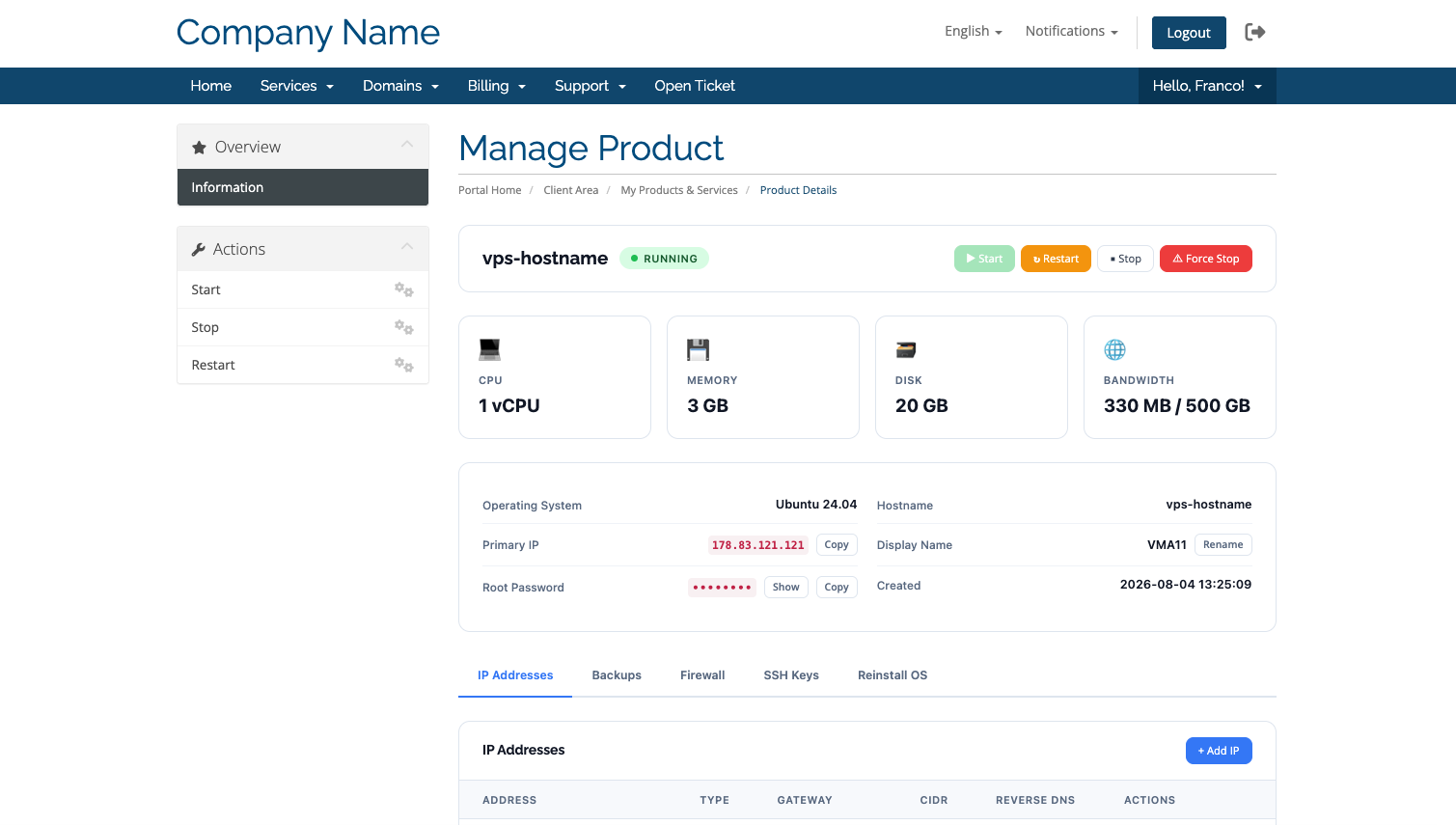
Task: Click the Memory floppy disk icon
Action: (699, 349)
